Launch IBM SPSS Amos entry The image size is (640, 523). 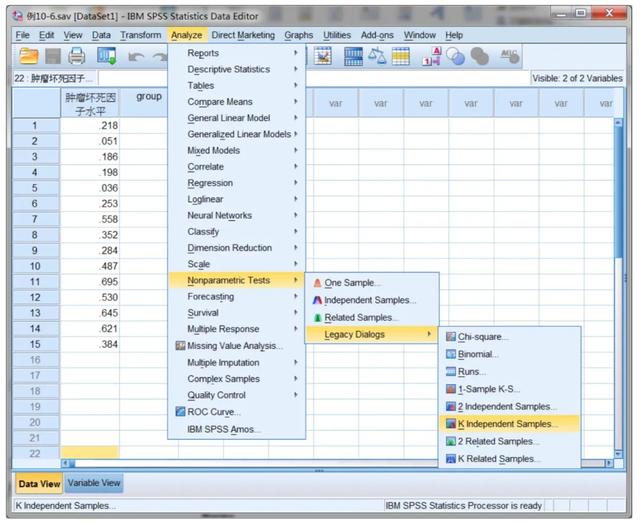[237, 430]
